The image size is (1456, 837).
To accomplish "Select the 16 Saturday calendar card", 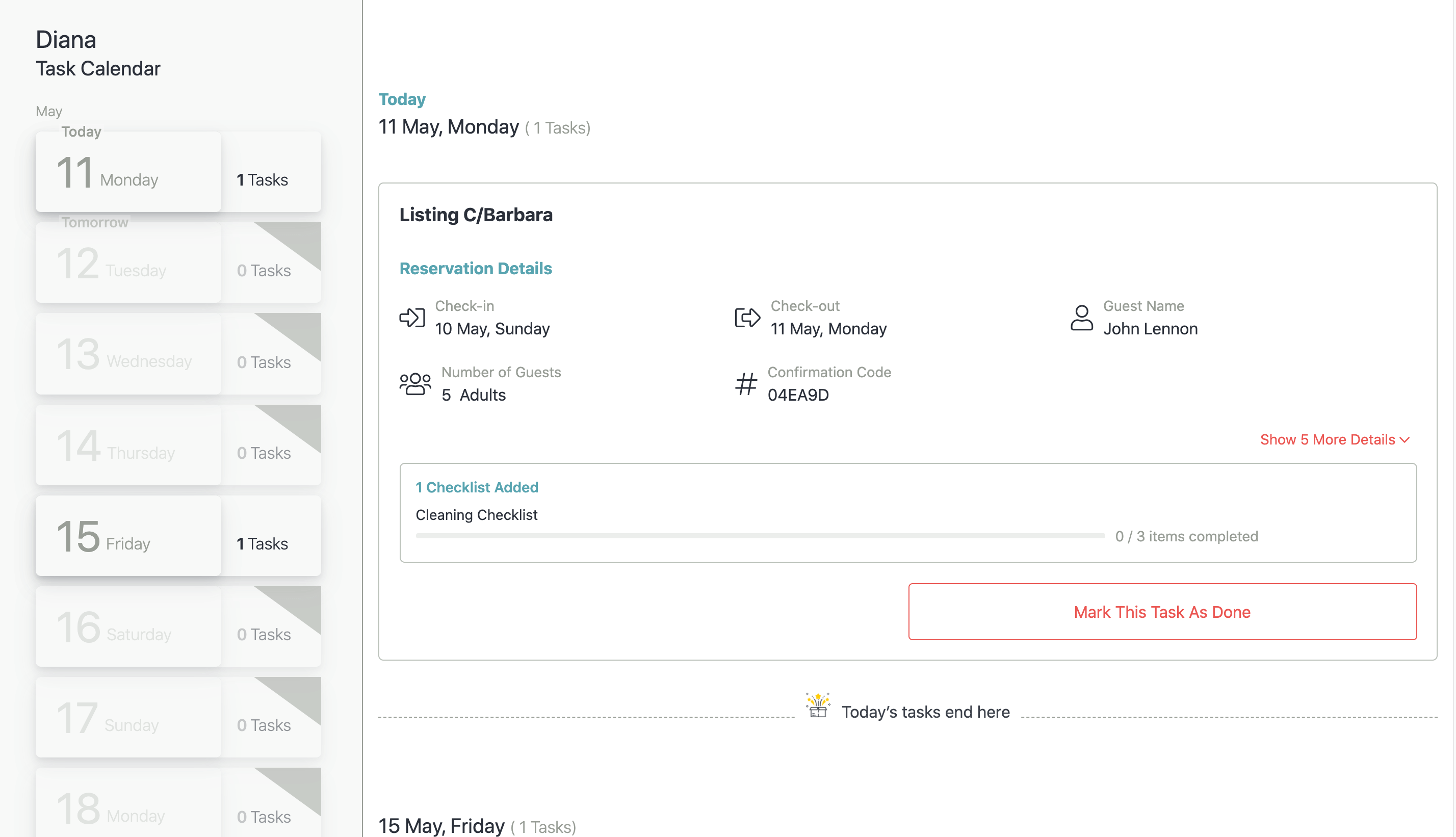I will tap(178, 626).
